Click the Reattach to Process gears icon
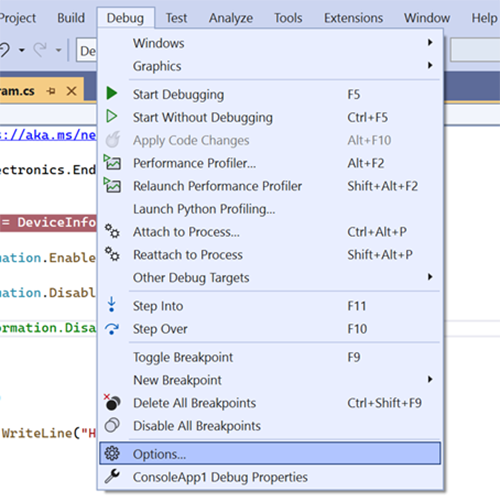This screenshot has height=502, width=500. 112,254
